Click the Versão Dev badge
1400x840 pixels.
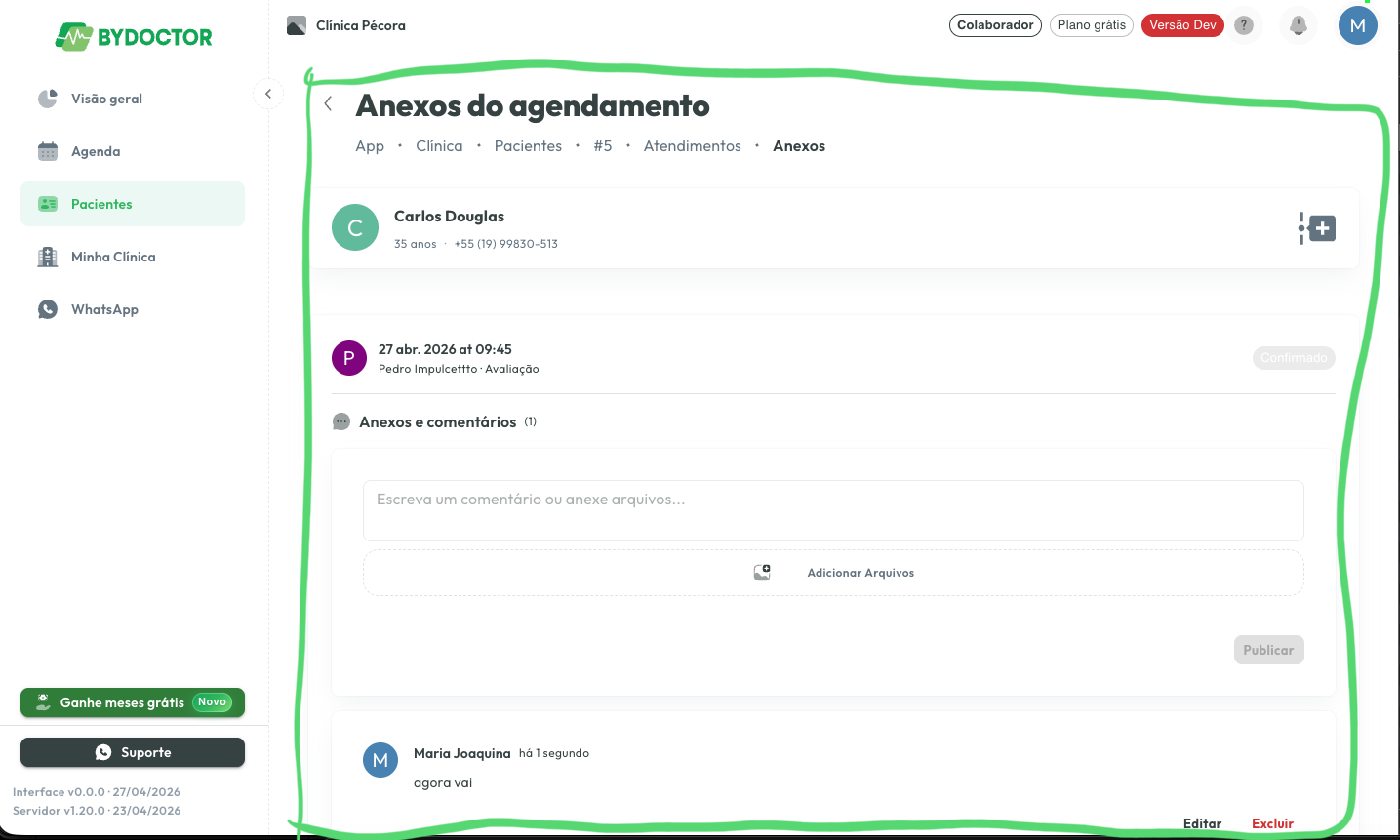point(1182,25)
